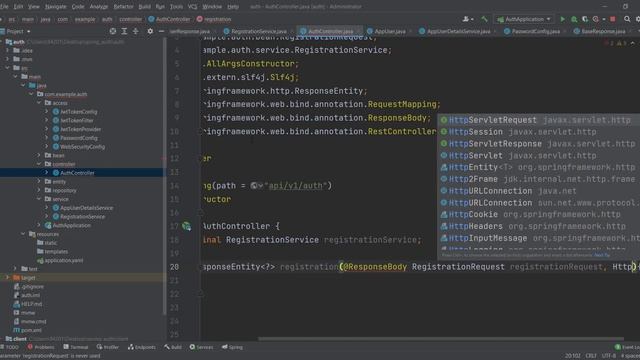
Task: Run AuthApplication with the green play icon
Action: pyautogui.click(x=562, y=19)
